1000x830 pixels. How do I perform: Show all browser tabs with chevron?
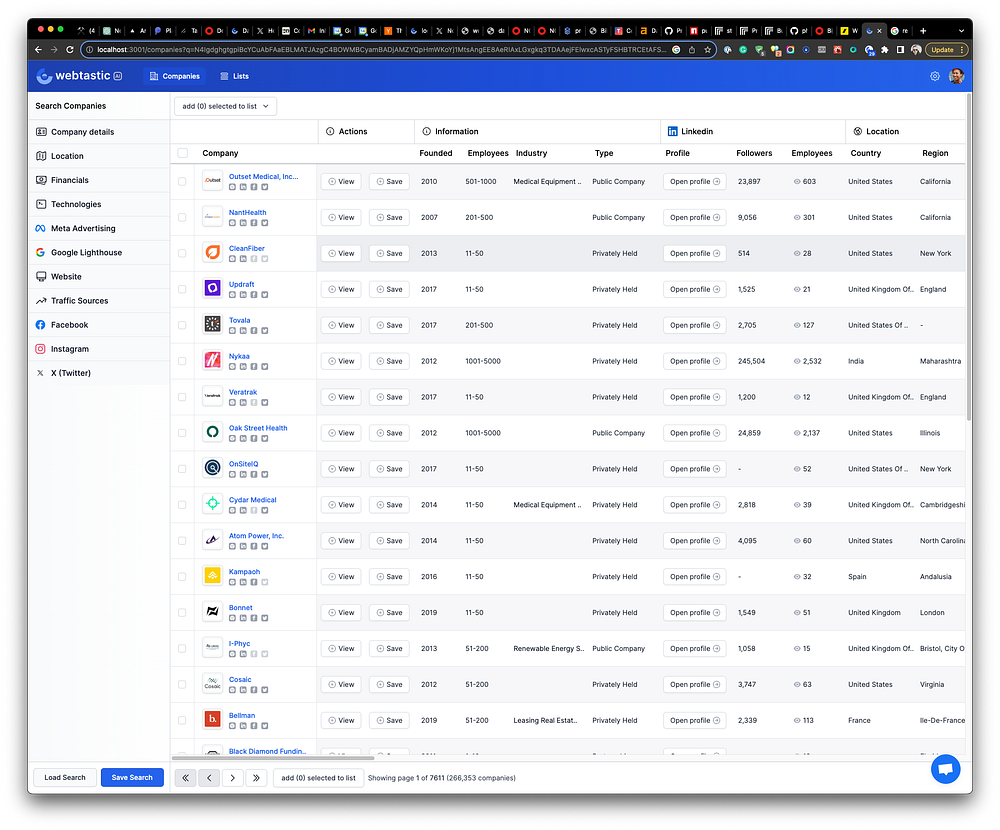click(x=961, y=31)
